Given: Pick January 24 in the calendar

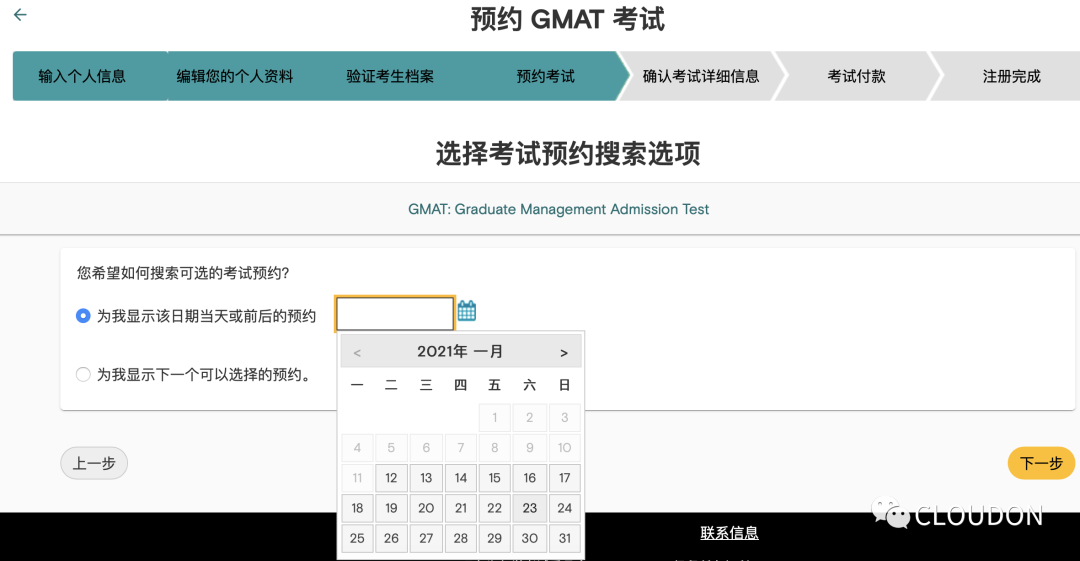Looking at the screenshot, I should click(565, 508).
